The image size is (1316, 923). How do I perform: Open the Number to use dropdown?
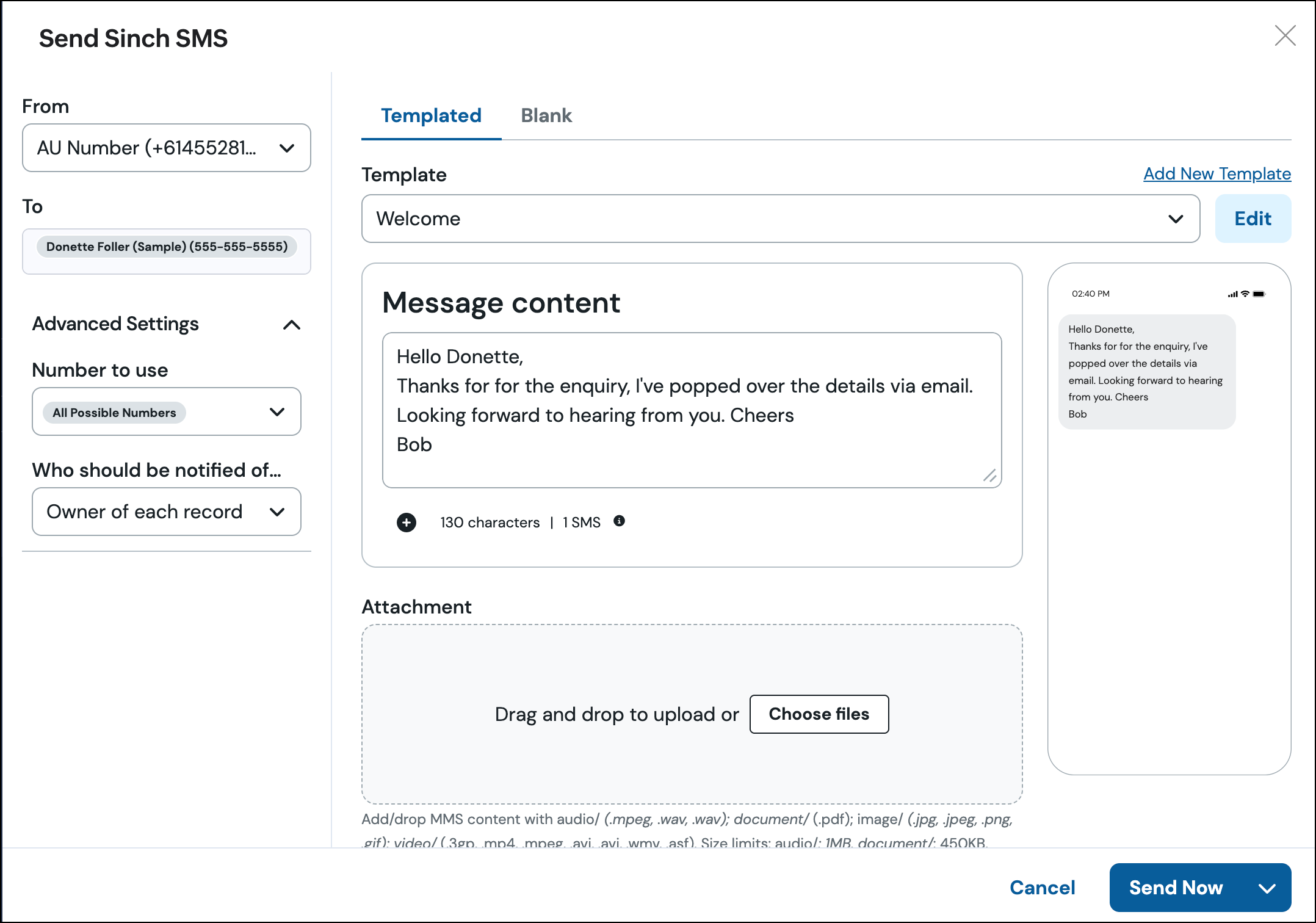coord(167,411)
